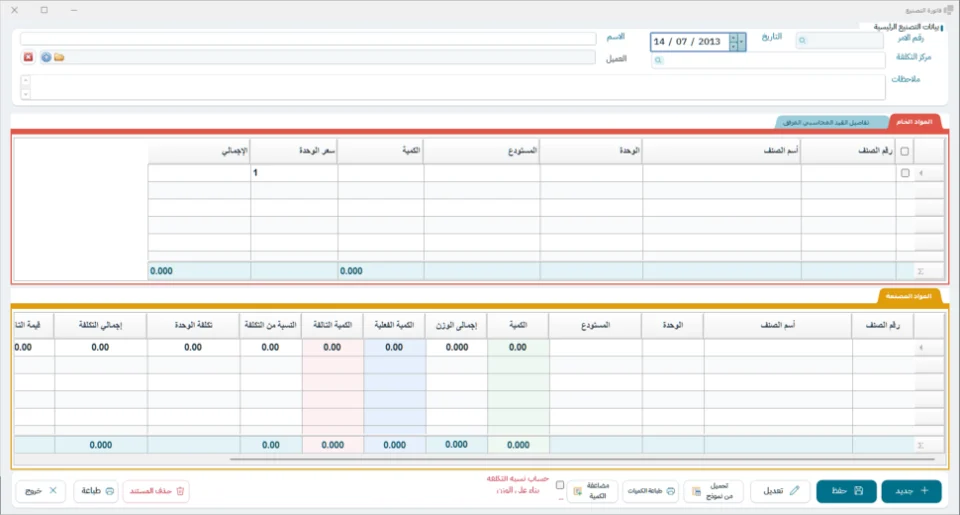960x515 pixels.
Task: Click the trash icon on حذف المستند
Action: point(180,491)
